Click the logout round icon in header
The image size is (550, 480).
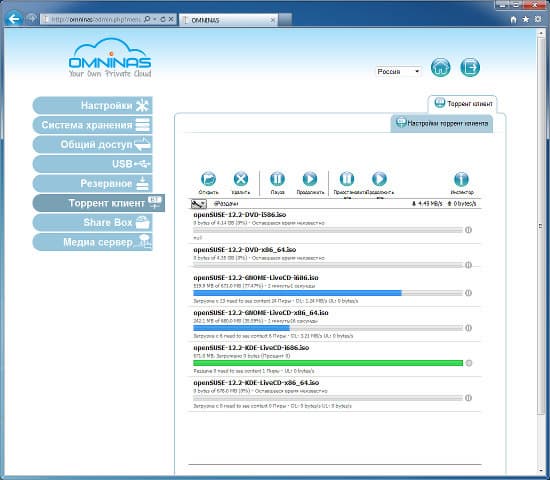coord(470,67)
